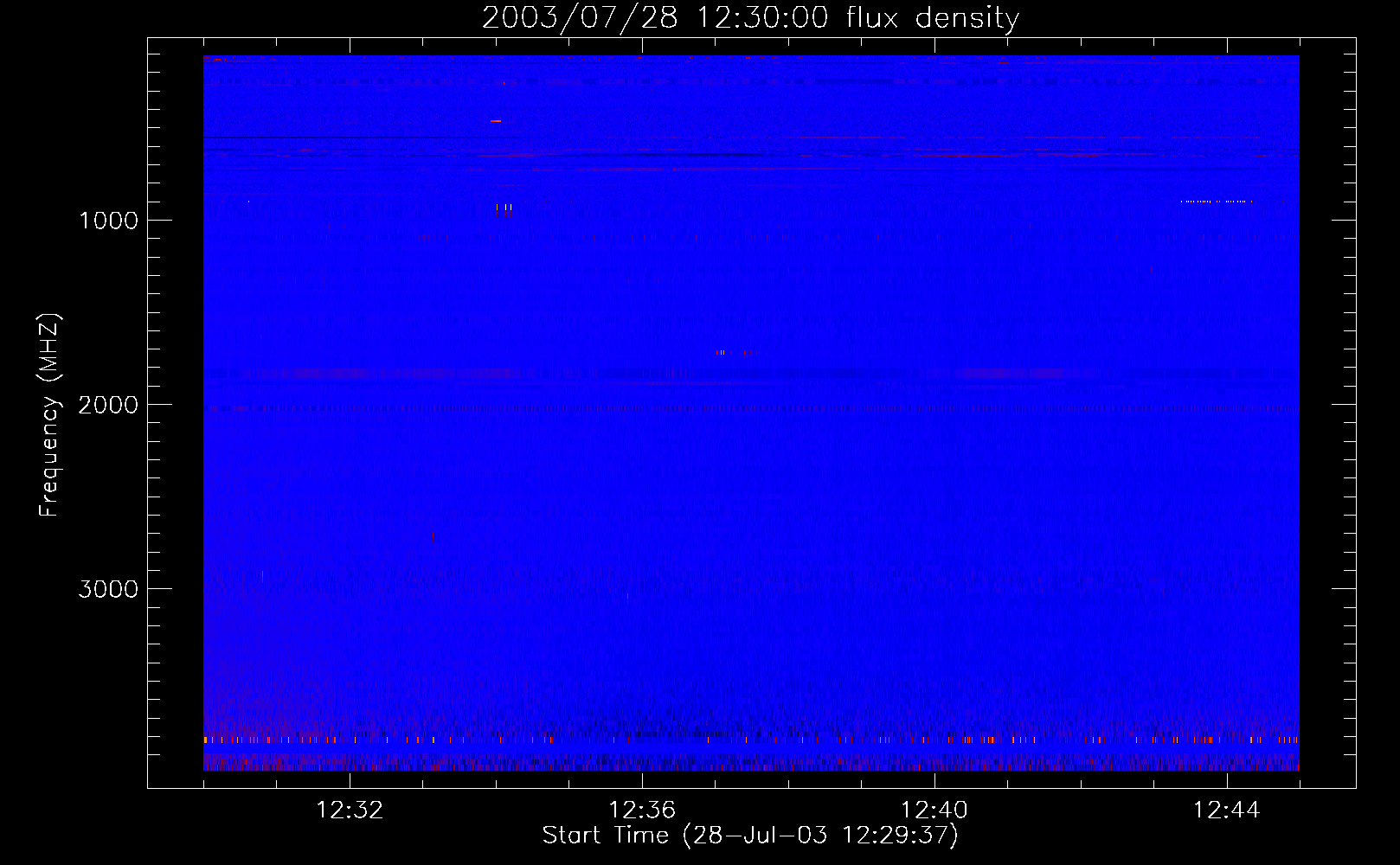Viewport: 1400px width, 865px height.
Task: Click the '12:36' time axis label
Action: [x=642, y=811]
